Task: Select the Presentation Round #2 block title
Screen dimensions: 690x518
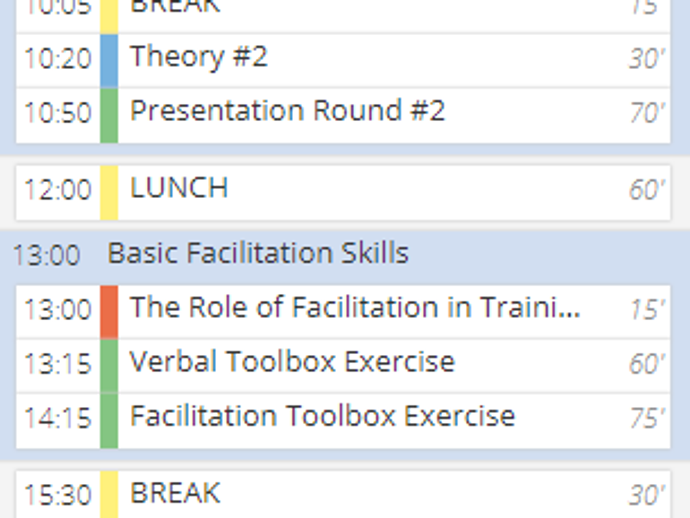Action: point(287,111)
